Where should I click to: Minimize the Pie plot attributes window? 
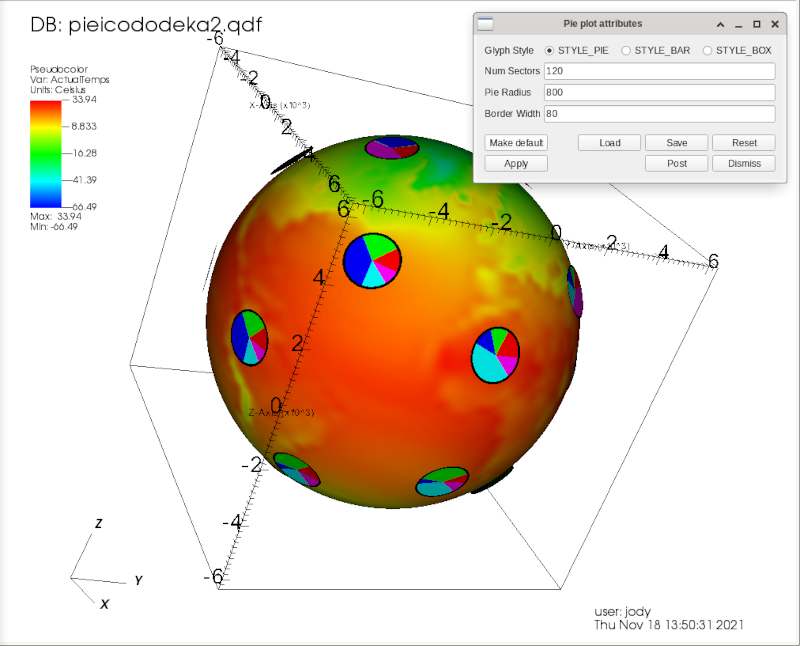pos(738,24)
